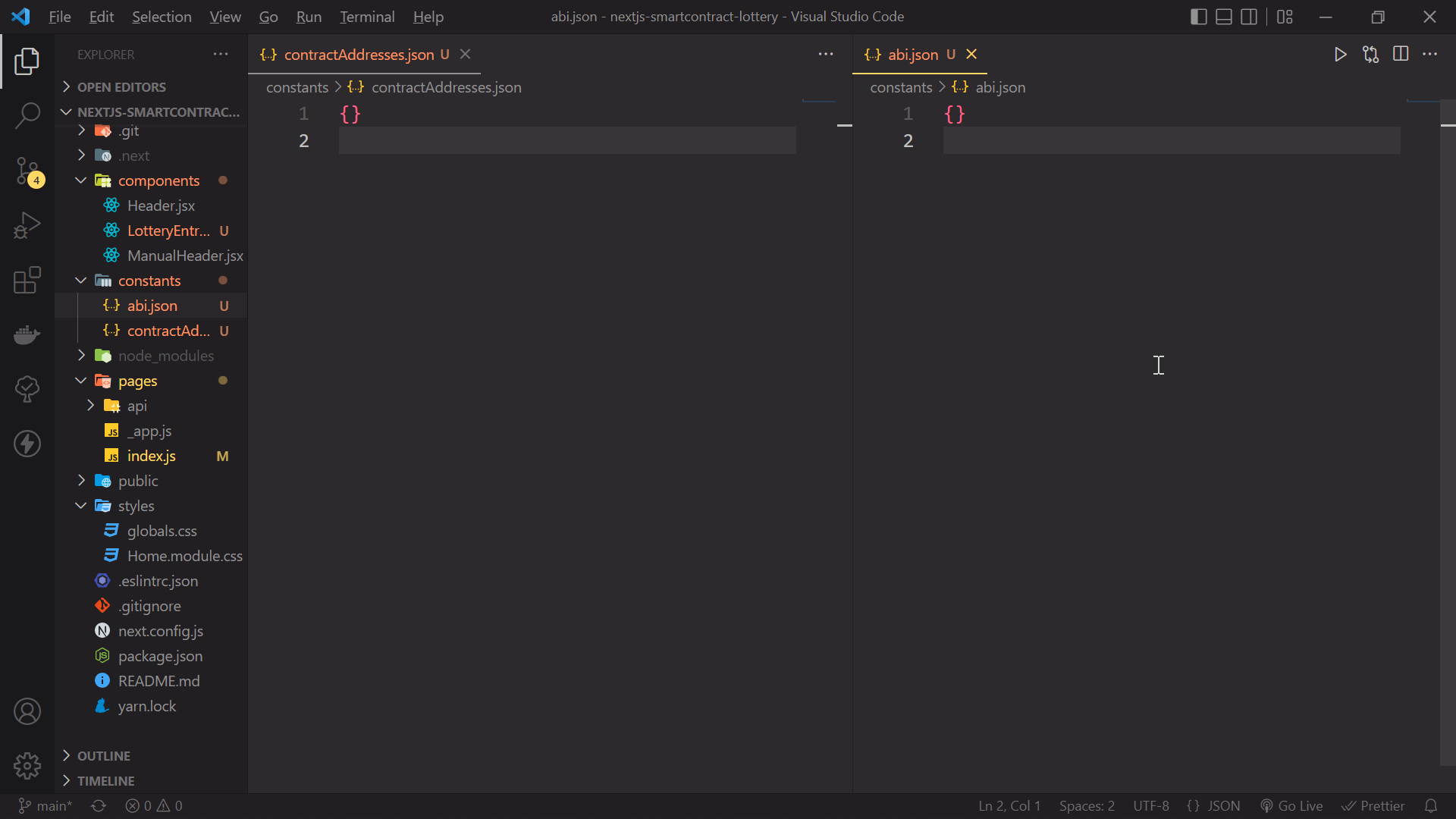
Task: Expand the node_modules folder
Action: point(151,356)
